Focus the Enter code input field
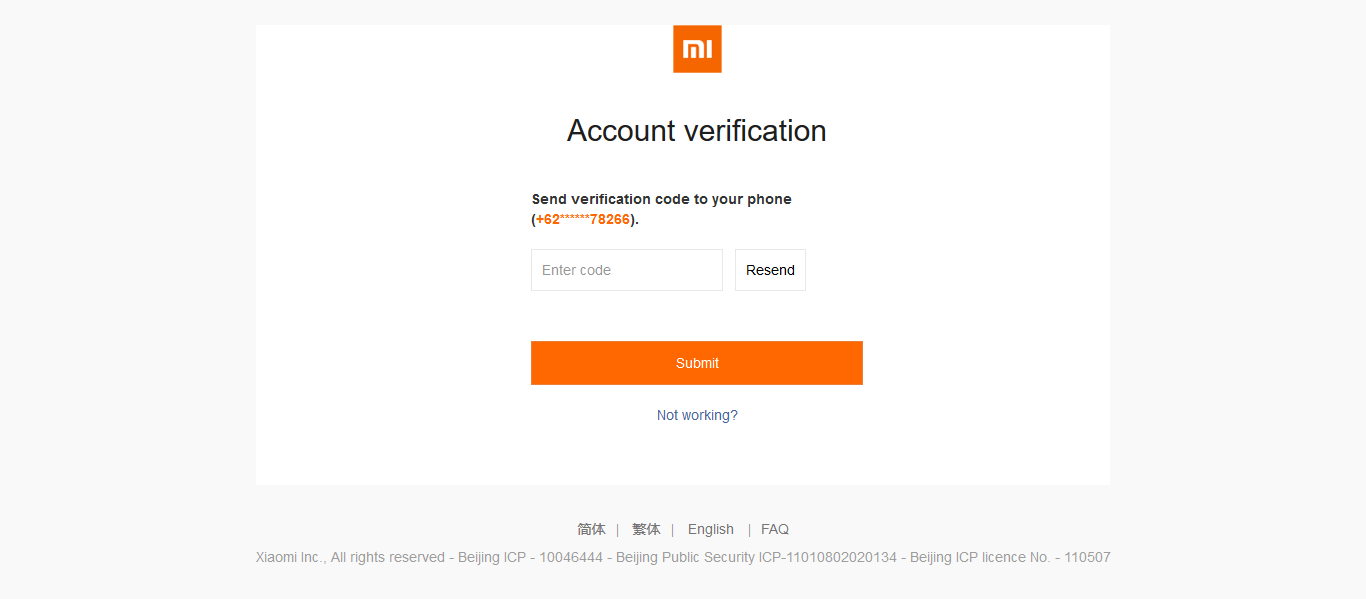The height and width of the screenshot is (599, 1366). tap(626, 270)
